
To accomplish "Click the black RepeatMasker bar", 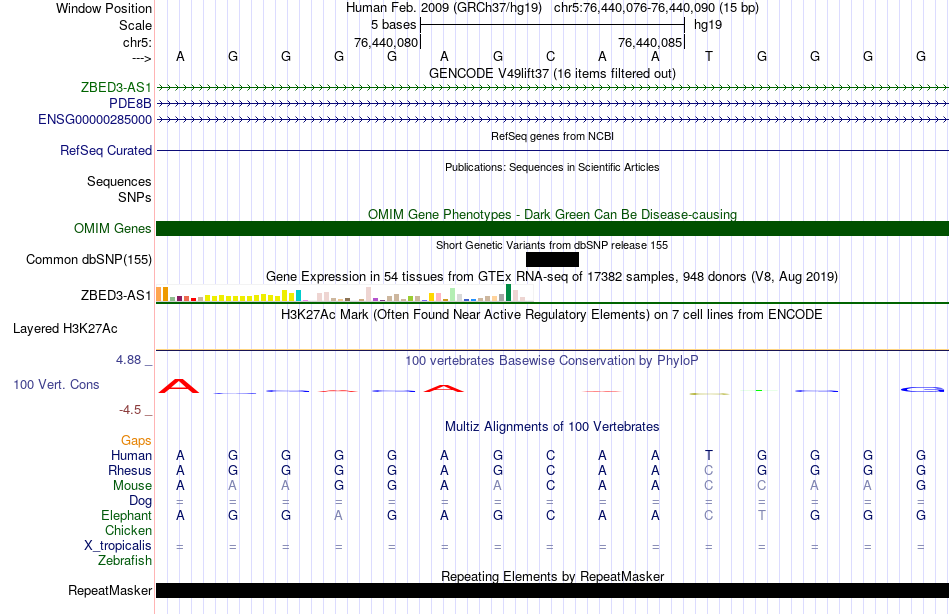I will pyautogui.click(x=553, y=590).
